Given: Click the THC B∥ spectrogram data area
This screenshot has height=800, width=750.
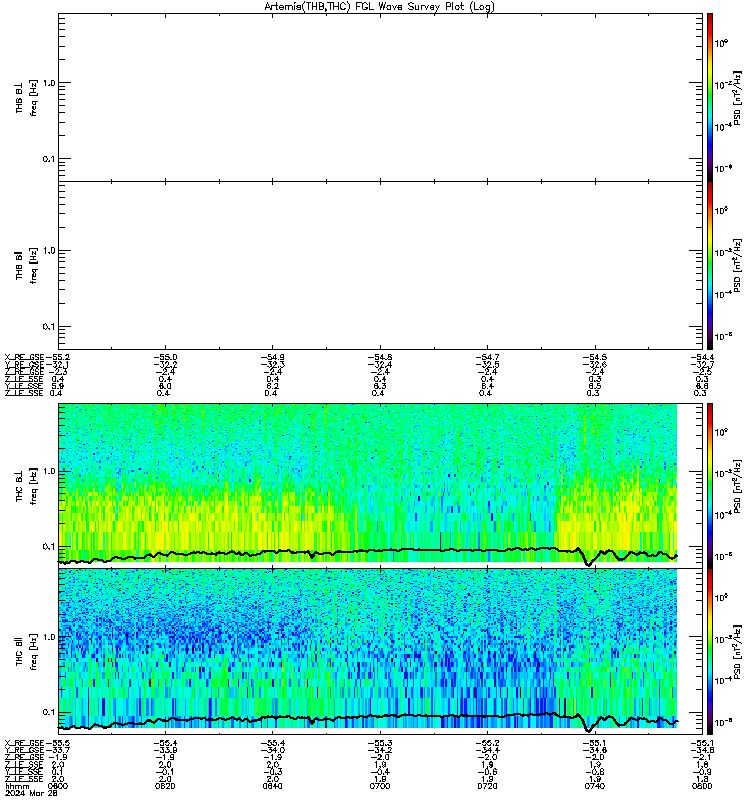Looking at the screenshot, I should pos(368,648).
